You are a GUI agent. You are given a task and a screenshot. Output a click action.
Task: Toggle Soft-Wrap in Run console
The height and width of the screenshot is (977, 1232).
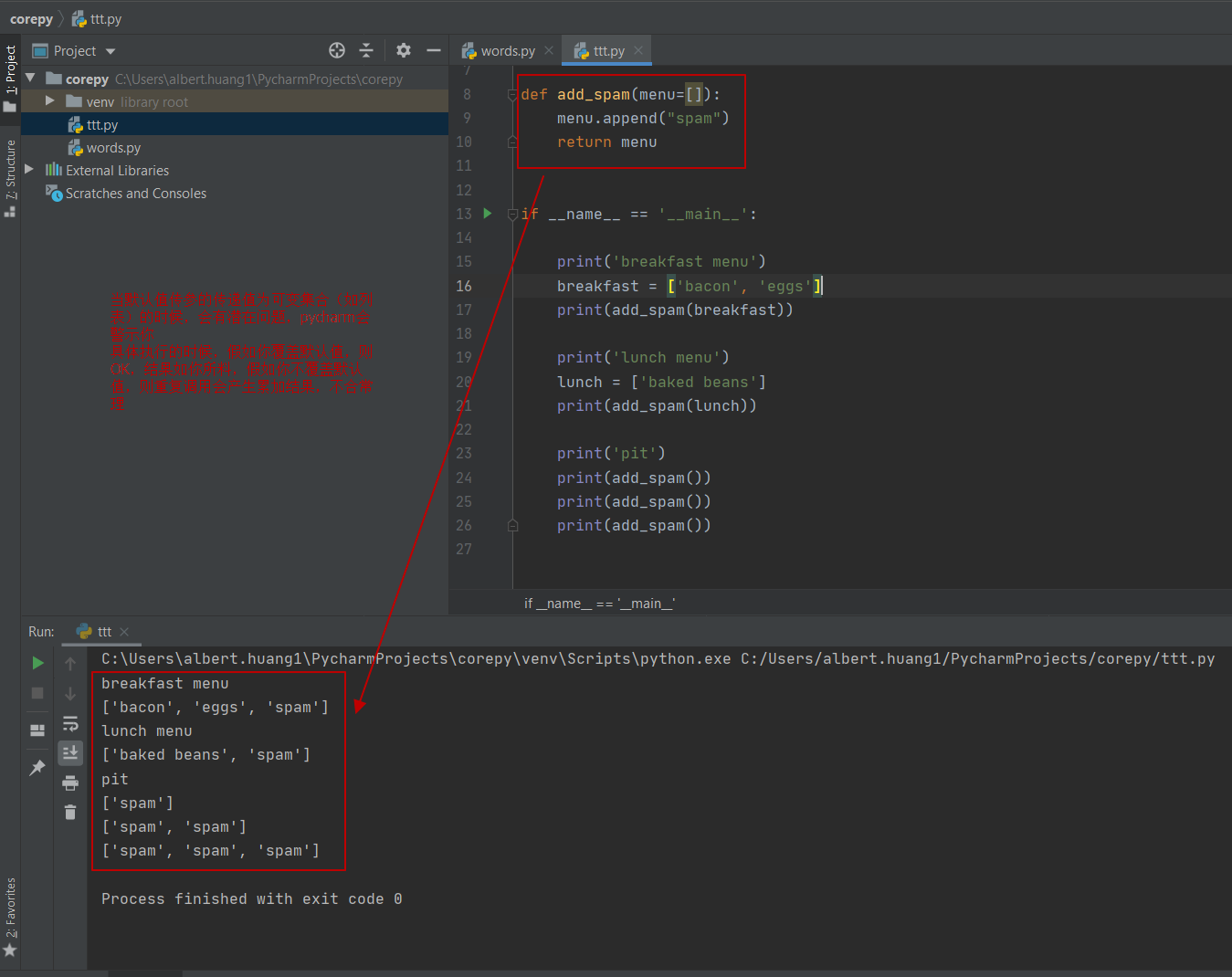[x=70, y=724]
